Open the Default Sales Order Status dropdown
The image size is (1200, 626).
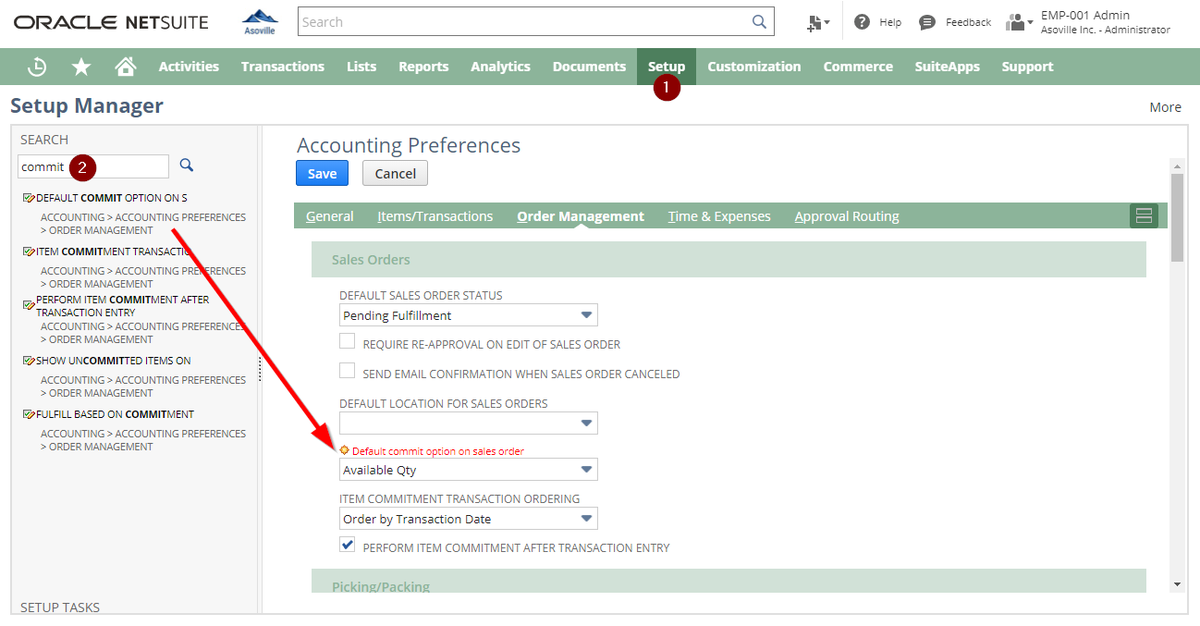pos(588,314)
